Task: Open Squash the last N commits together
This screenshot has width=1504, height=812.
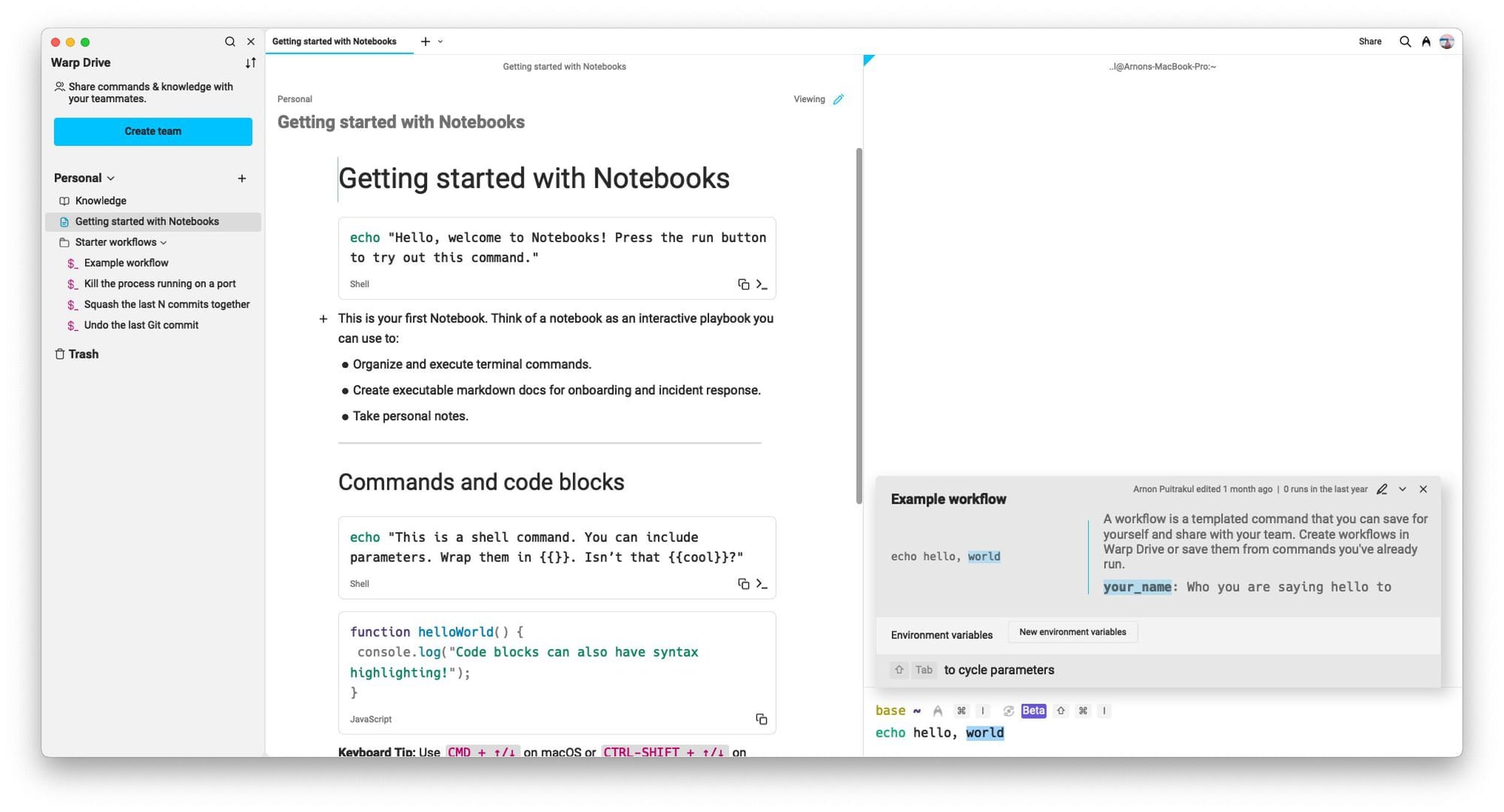Action: pos(166,304)
